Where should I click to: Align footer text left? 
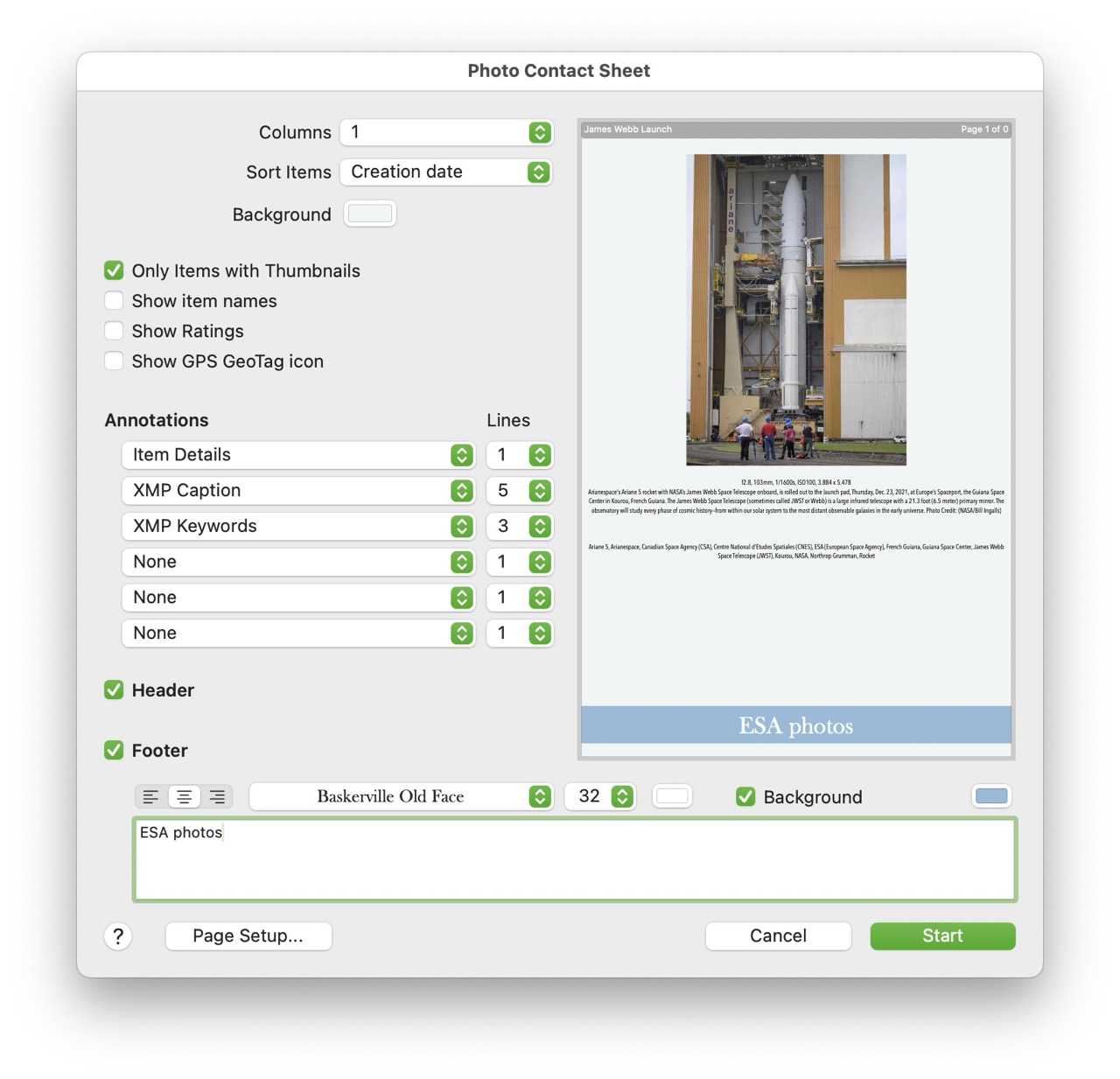click(150, 796)
